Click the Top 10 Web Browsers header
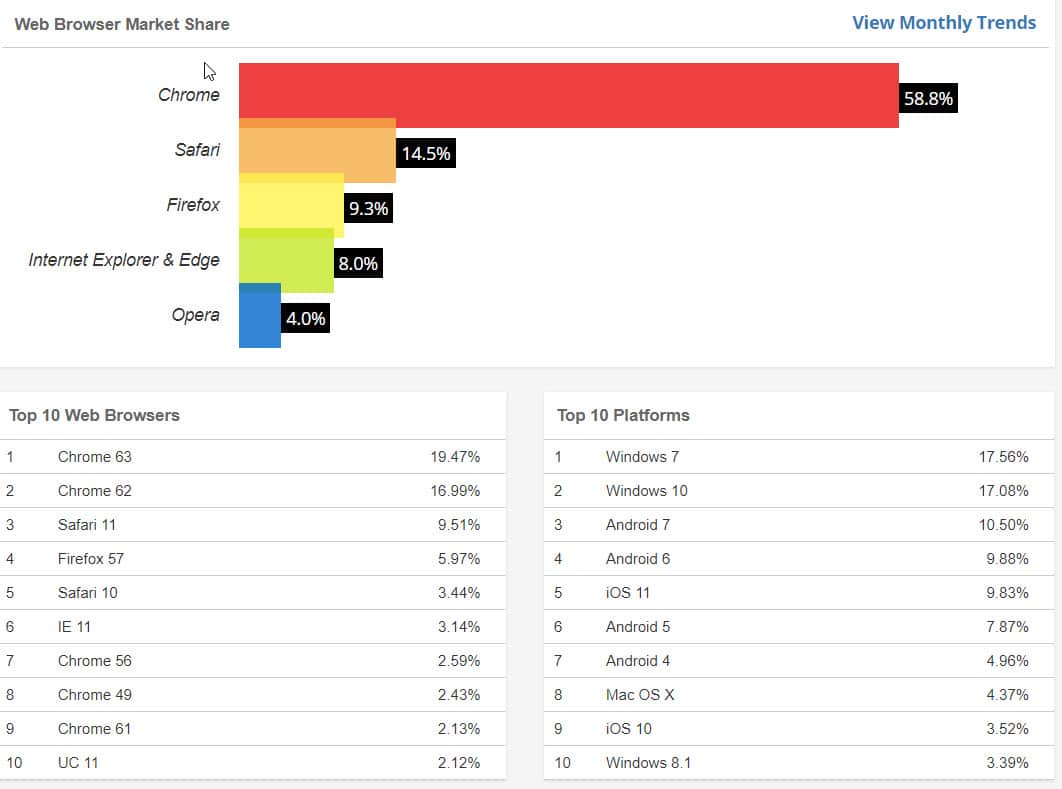This screenshot has height=789, width=1062. tap(93, 415)
